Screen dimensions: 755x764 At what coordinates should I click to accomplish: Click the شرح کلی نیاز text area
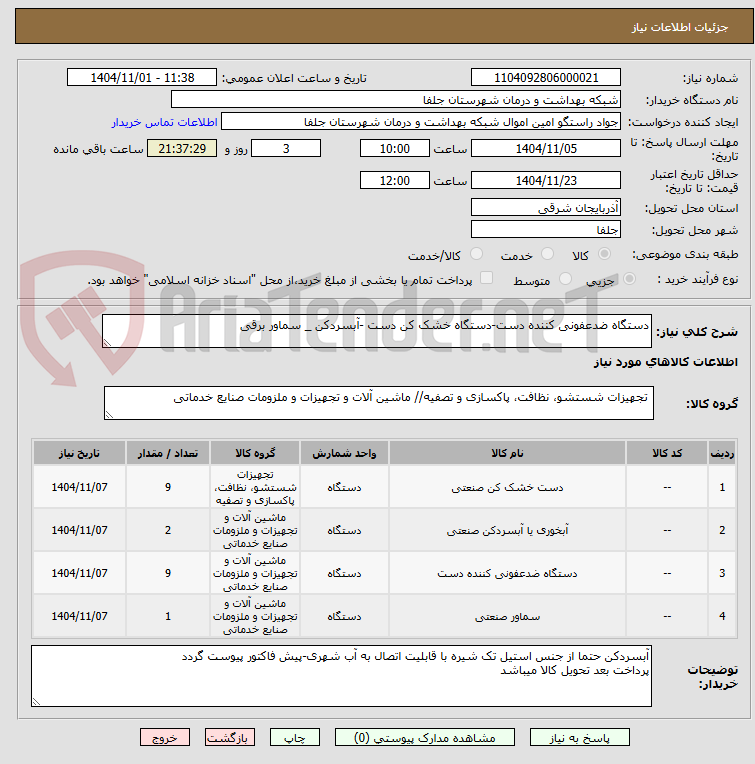[x=377, y=331]
